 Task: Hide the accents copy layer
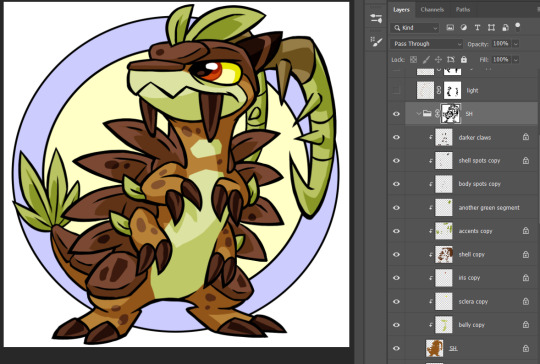[396, 231]
